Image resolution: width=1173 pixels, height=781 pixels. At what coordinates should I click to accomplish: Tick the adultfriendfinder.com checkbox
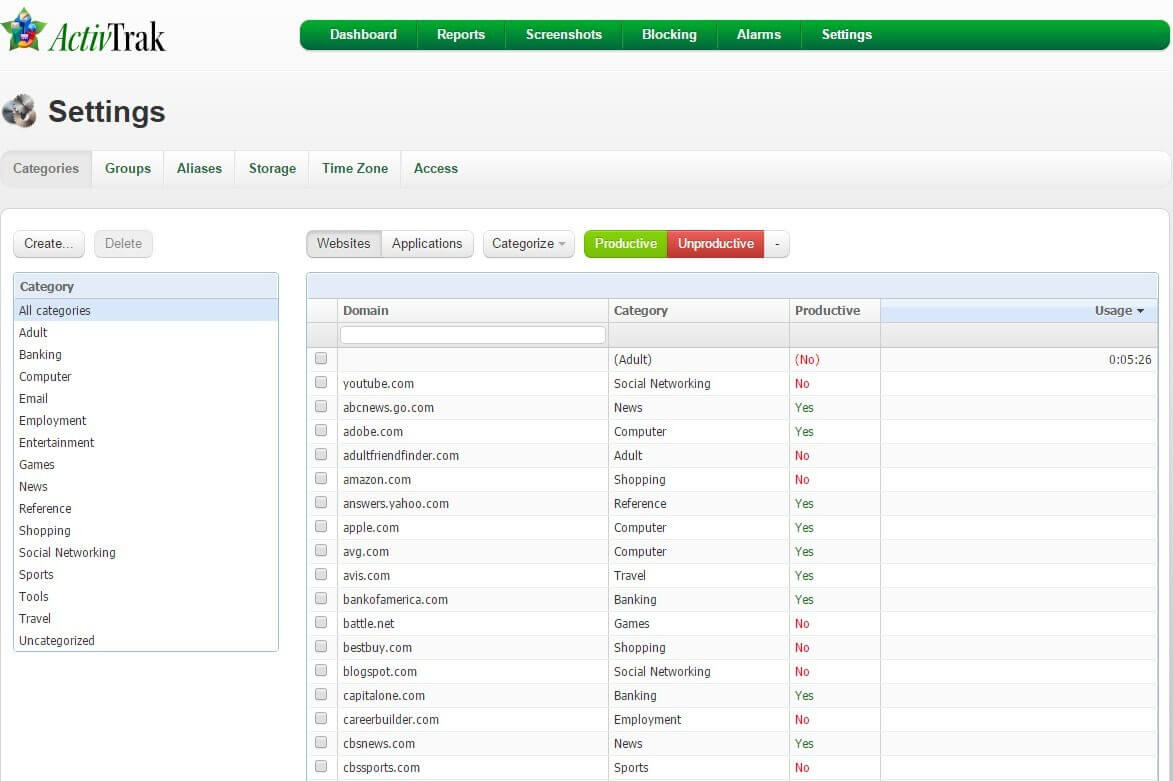pyautogui.click(x=321, y=454)
